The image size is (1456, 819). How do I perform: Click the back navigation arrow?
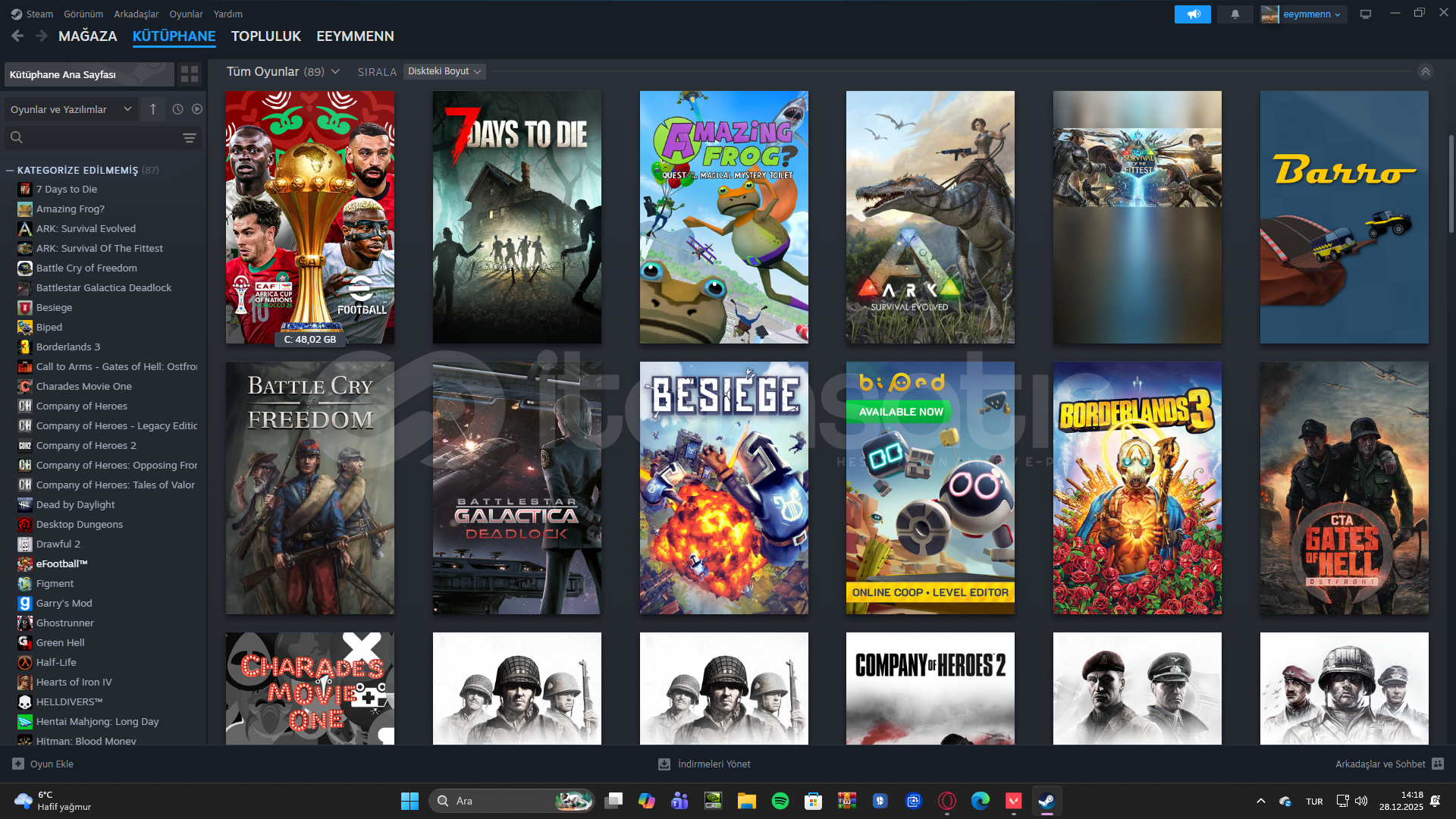coord(17,36)
